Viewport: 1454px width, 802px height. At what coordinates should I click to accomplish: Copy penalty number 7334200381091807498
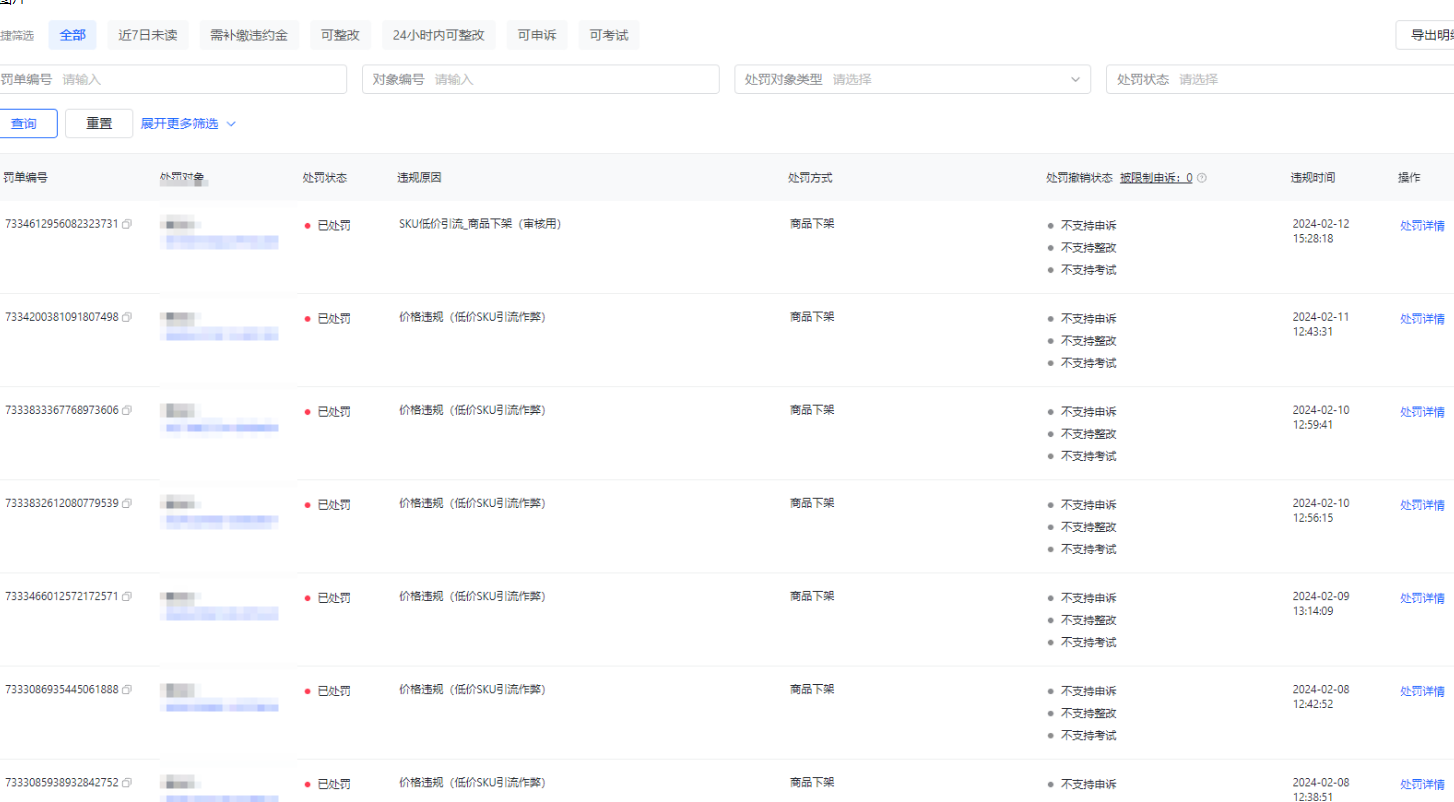point(127,317)
